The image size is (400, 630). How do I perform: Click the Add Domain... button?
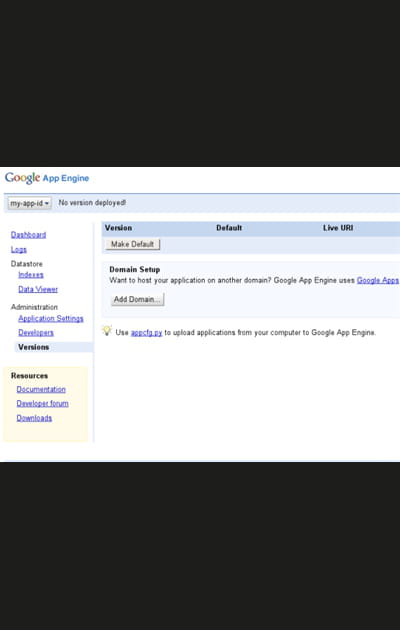[137, 299]
